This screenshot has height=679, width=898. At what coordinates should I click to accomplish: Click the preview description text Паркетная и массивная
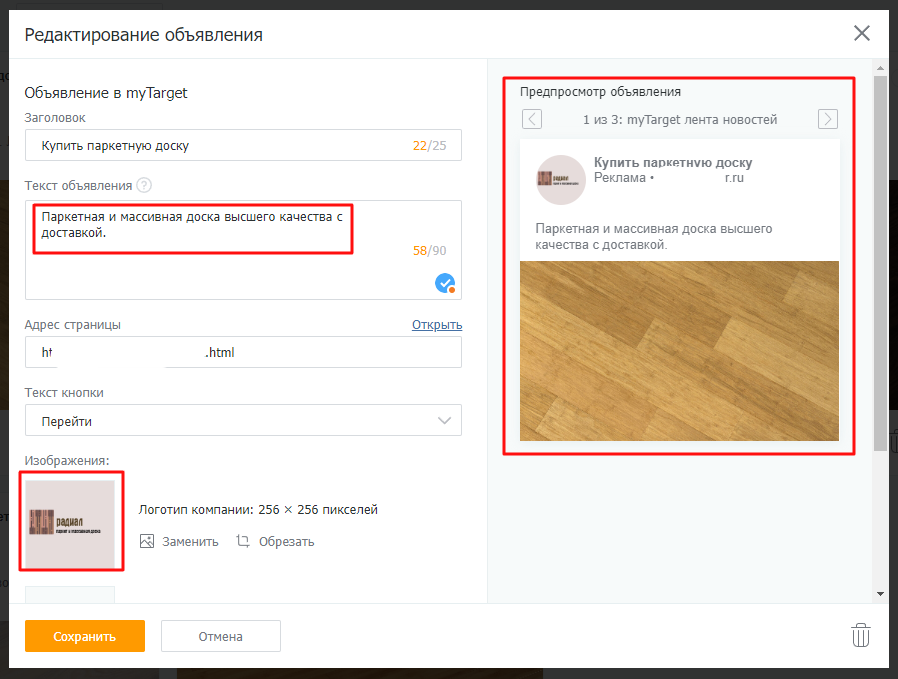click(x=653, y=236)
